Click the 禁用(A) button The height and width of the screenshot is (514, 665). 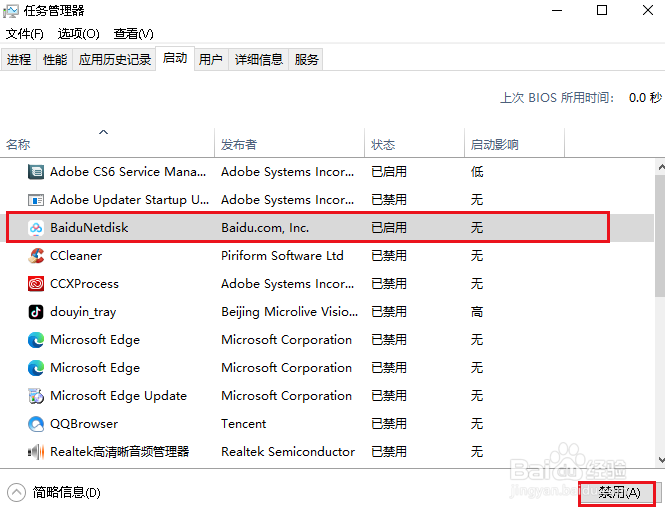click(617, 493)
